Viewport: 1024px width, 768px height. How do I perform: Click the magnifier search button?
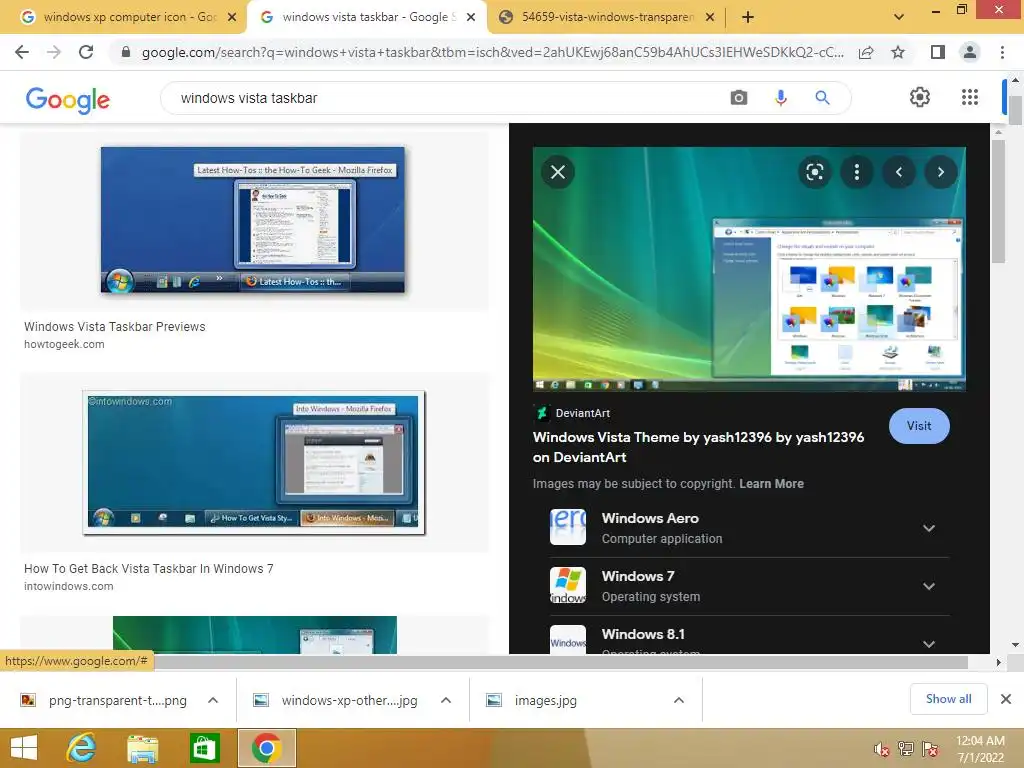click(822, 98)
